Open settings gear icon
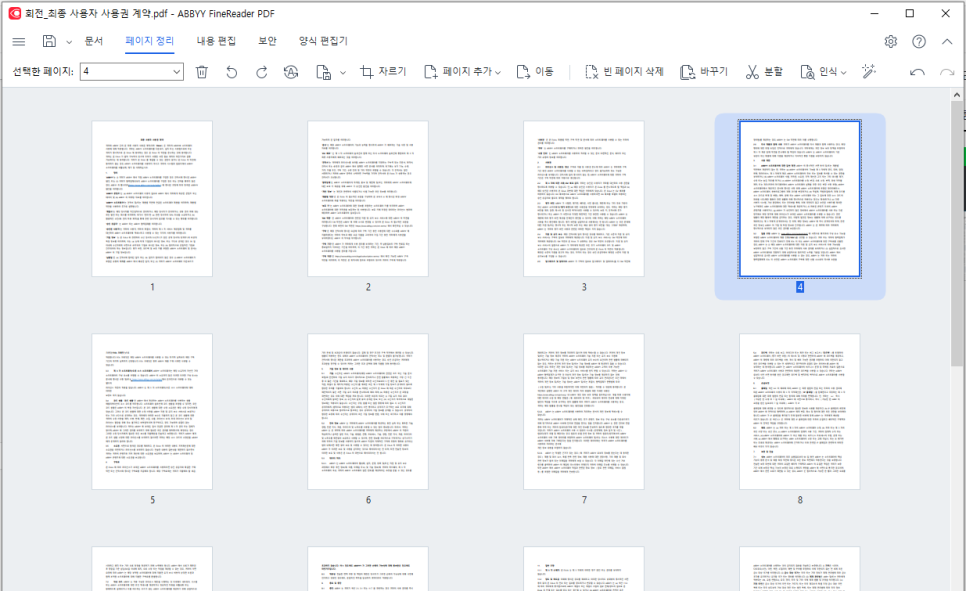This screenshot has width=966, height=591. tap(891, 41)
